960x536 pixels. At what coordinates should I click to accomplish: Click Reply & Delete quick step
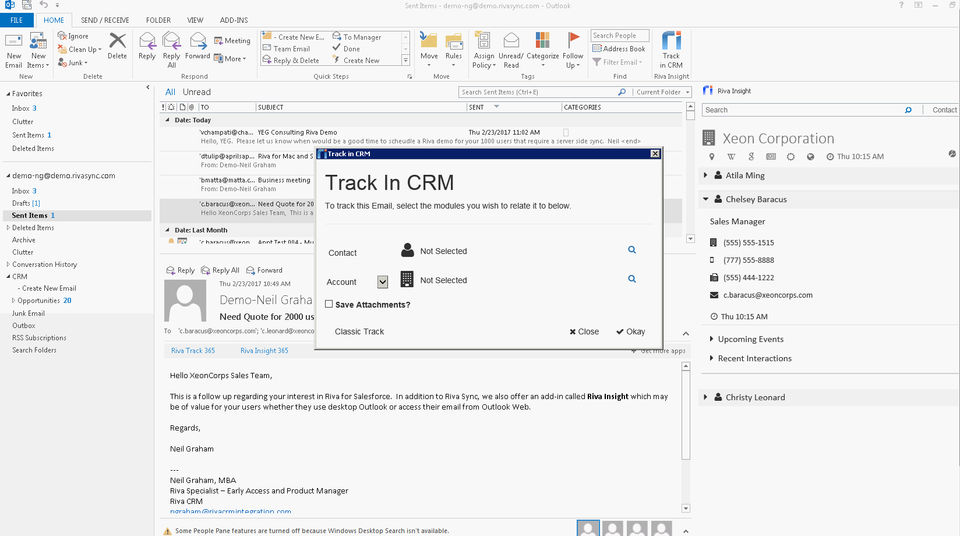point(291,60)
